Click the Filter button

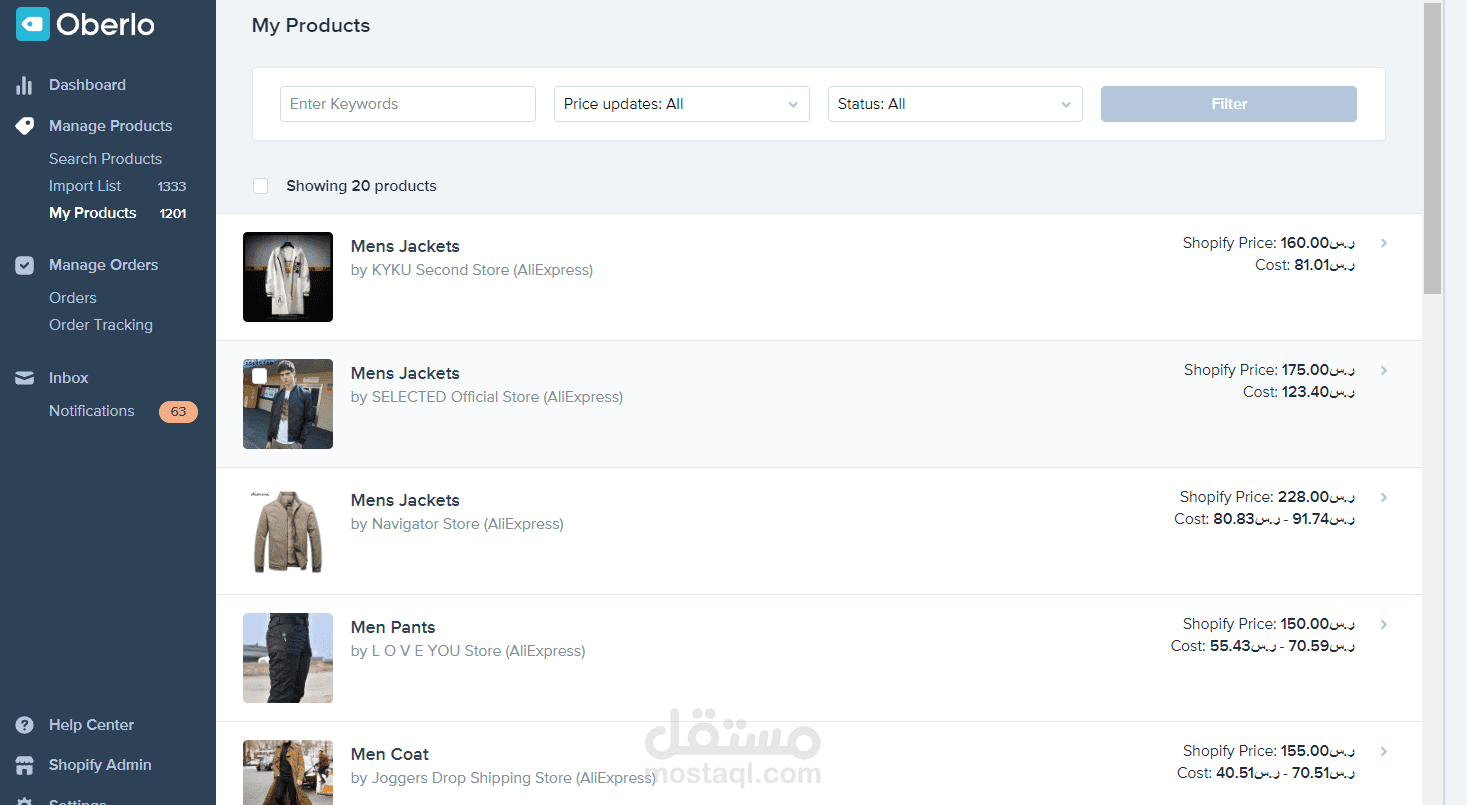pyautogui.click(x=1229, y=104)
